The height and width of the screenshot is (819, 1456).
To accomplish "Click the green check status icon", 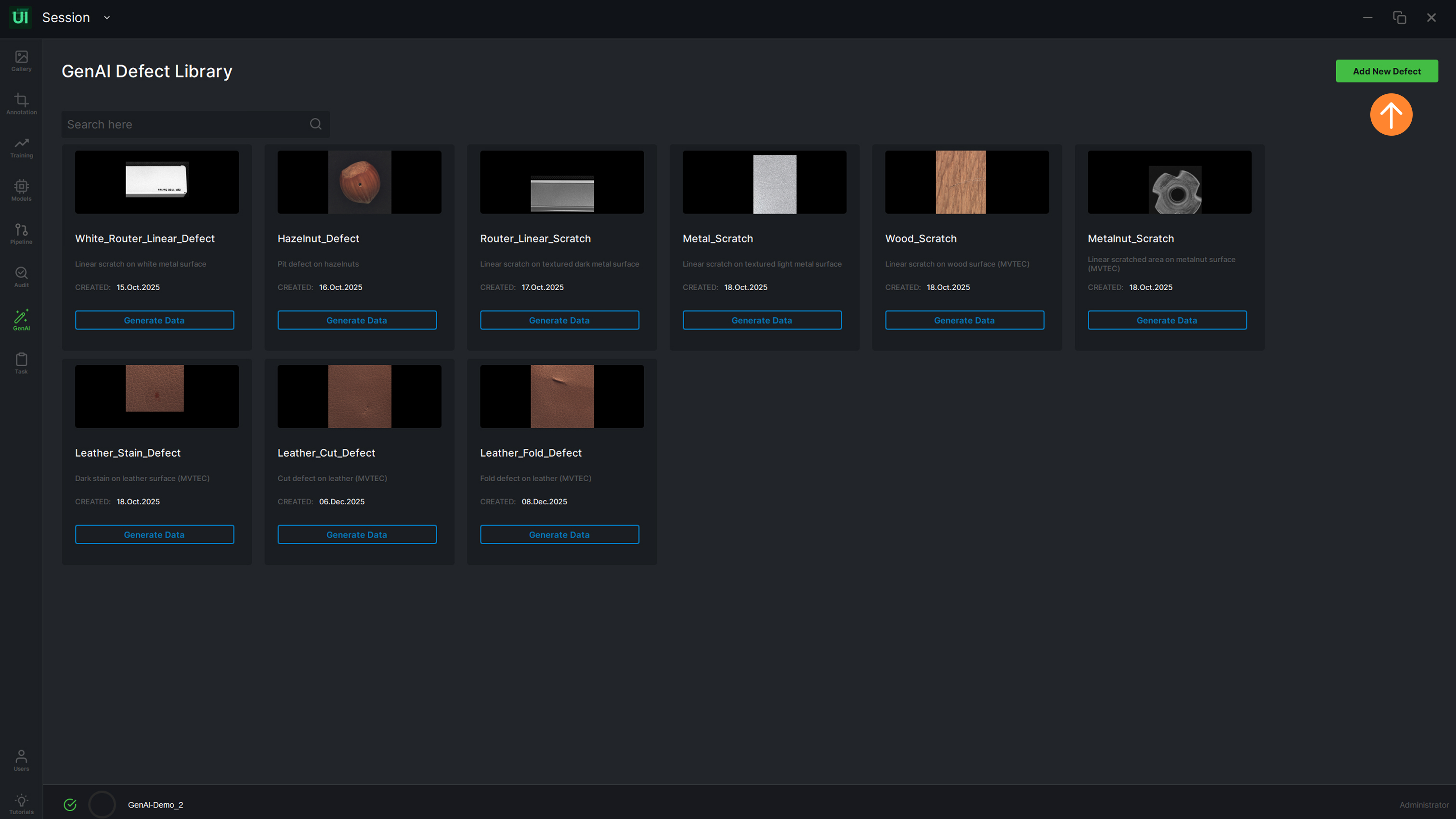I will tap(70, 804).
